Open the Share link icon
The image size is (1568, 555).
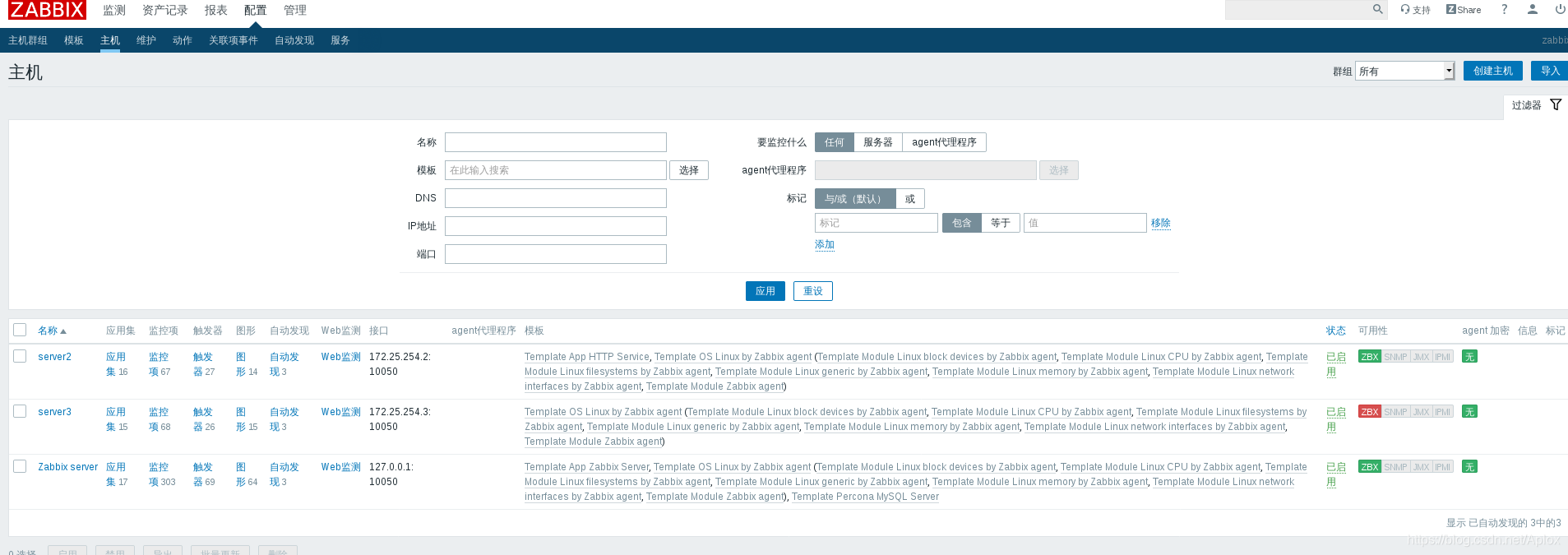click(x=1464, y=10)
